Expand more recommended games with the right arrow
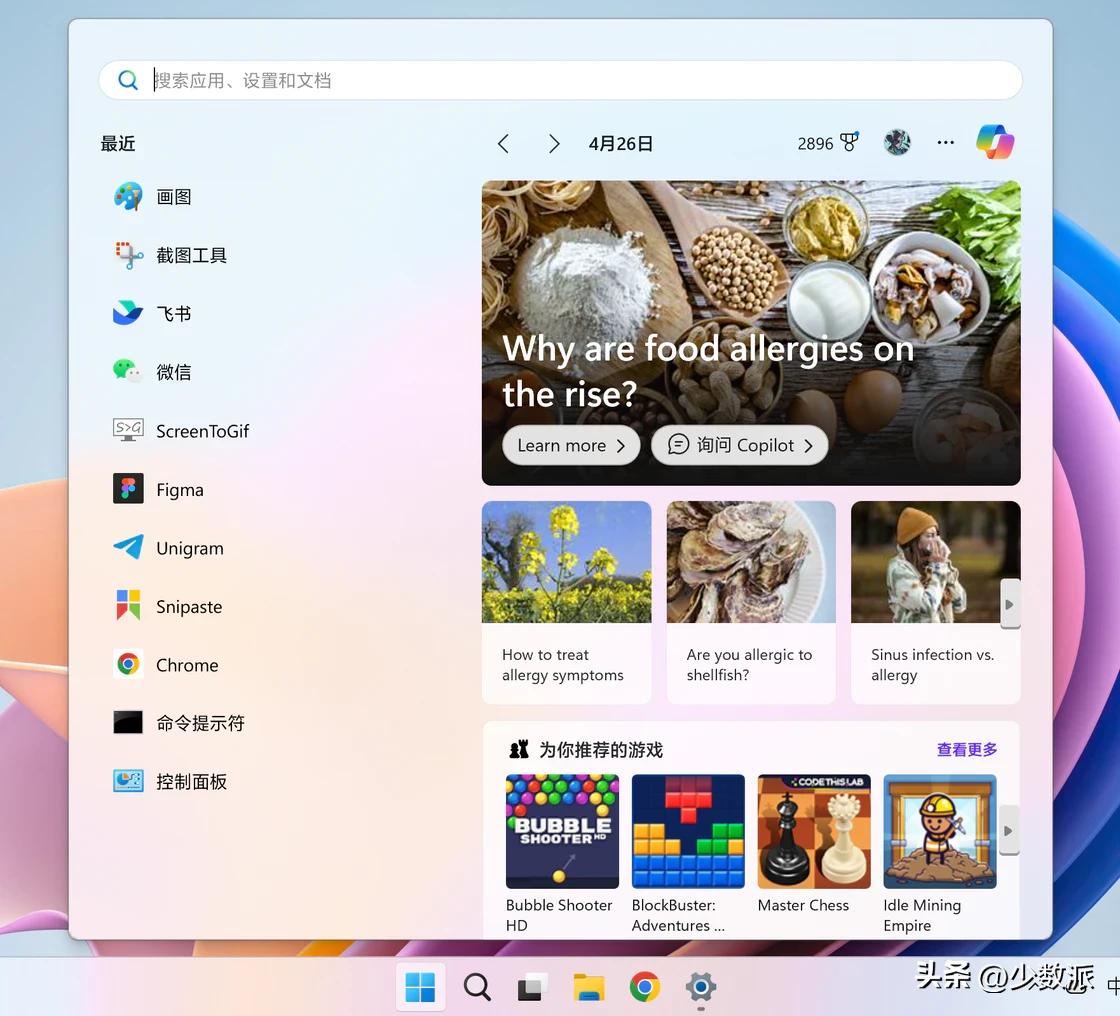The width and height of the screenshot is (1120, 1016). [x=1009, y=831]
